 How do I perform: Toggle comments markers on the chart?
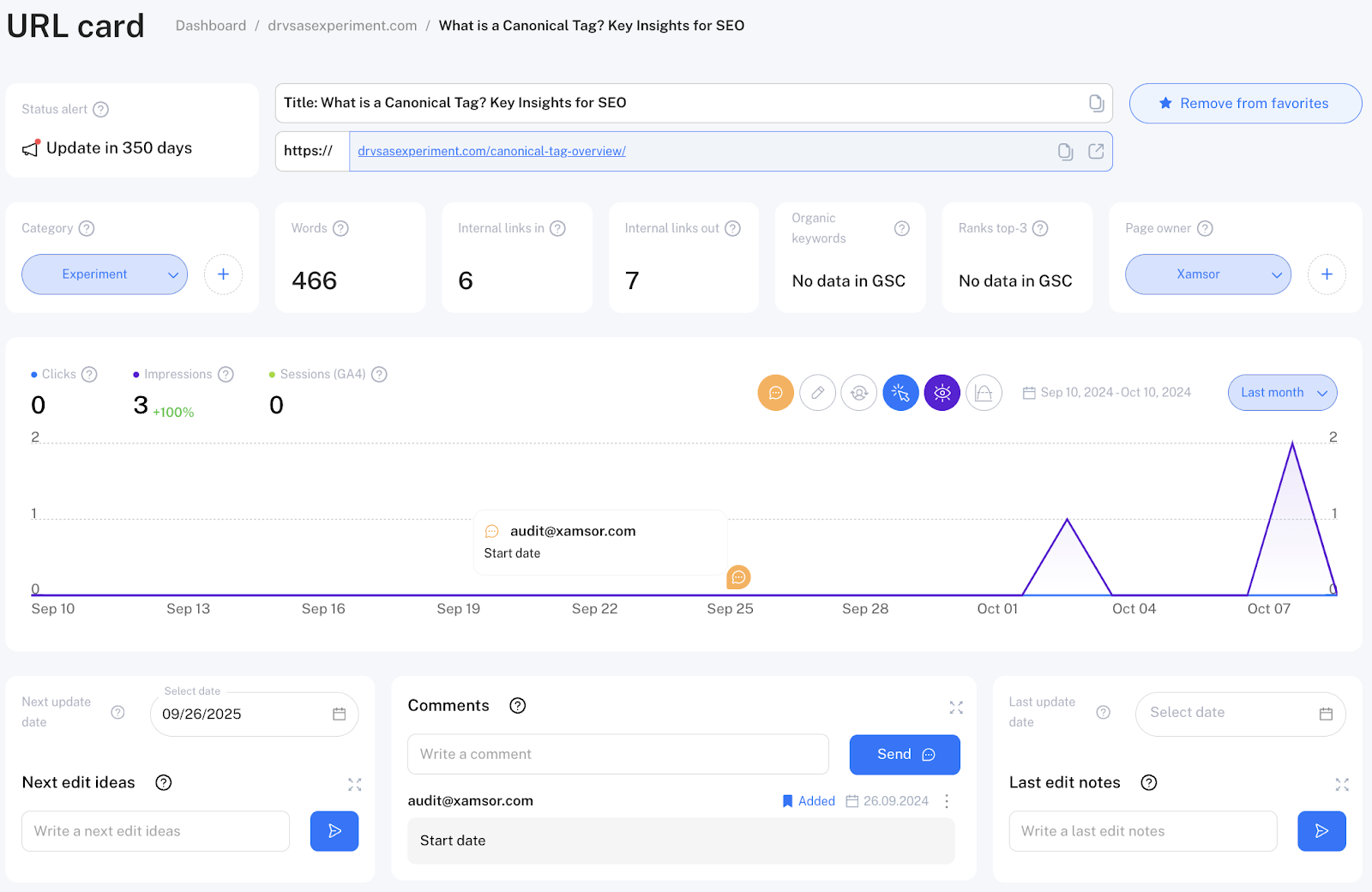pos(775,393)
